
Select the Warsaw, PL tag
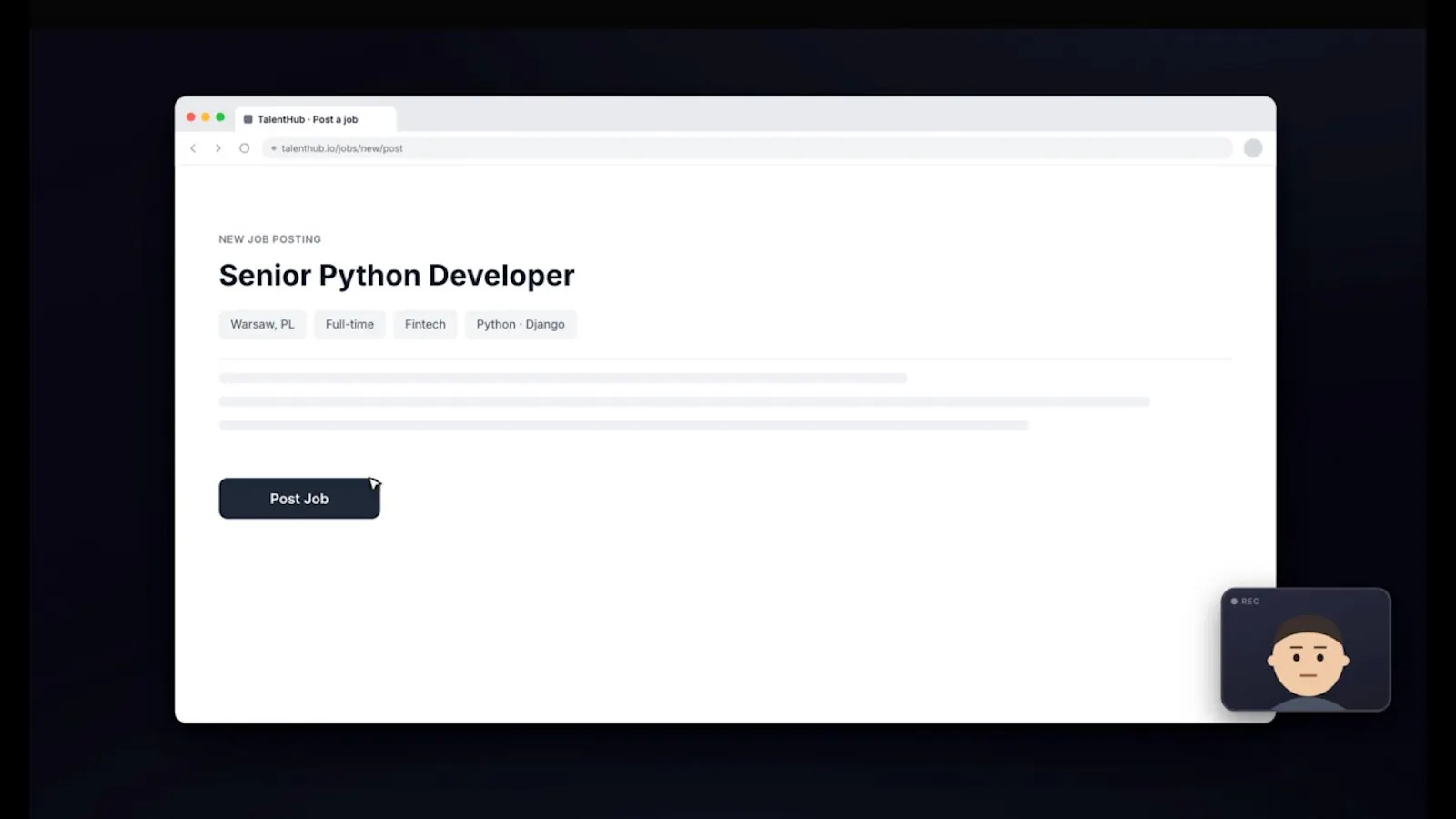point(262,325)
